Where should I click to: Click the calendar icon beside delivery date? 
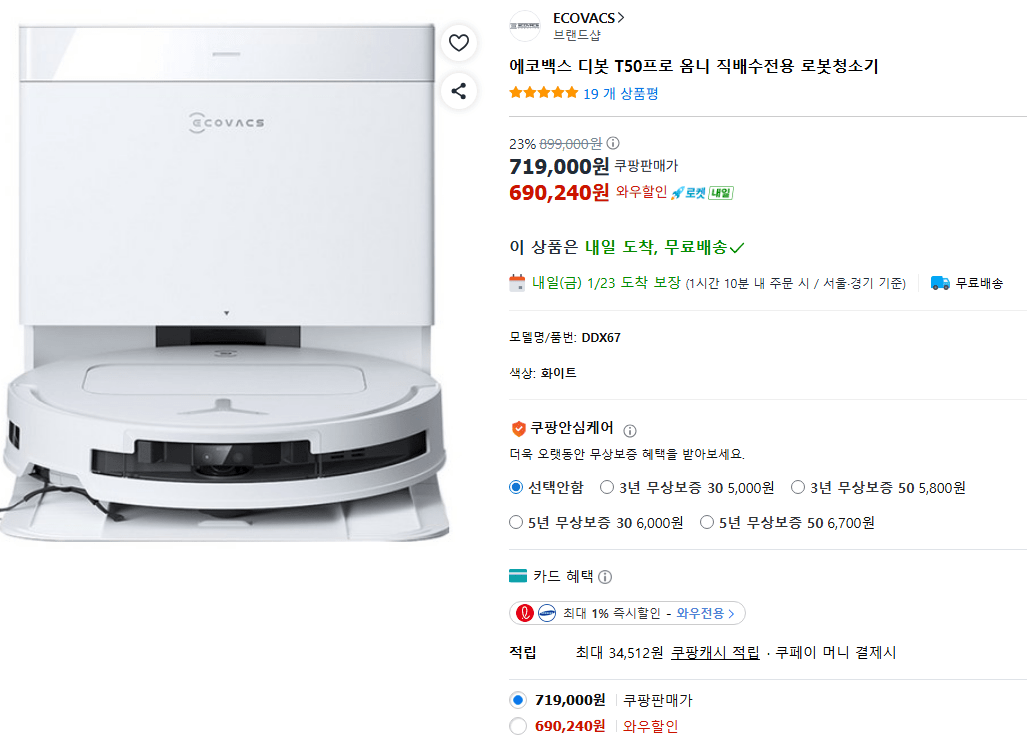point(517,283)
